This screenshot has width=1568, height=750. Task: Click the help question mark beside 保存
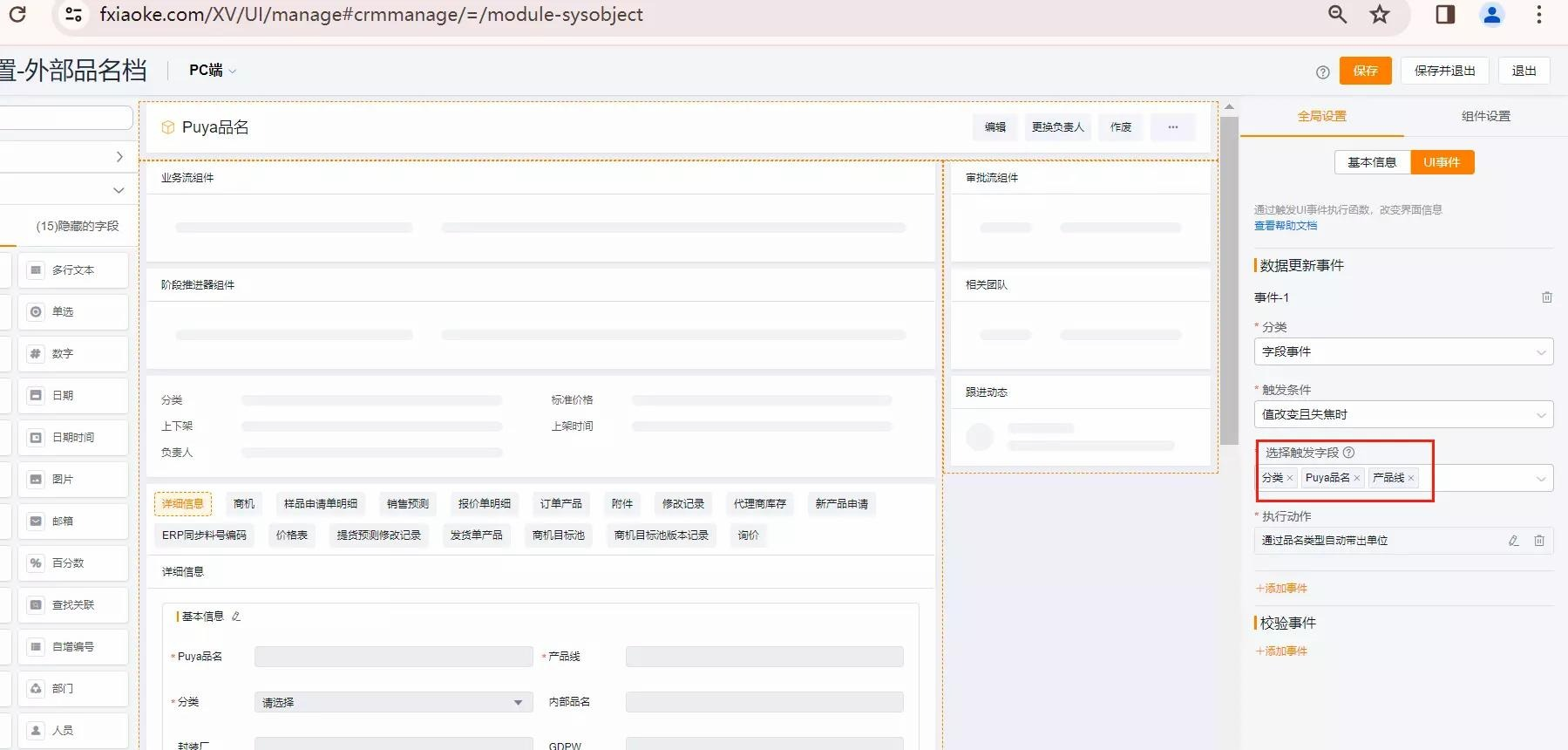(1322, 72)
